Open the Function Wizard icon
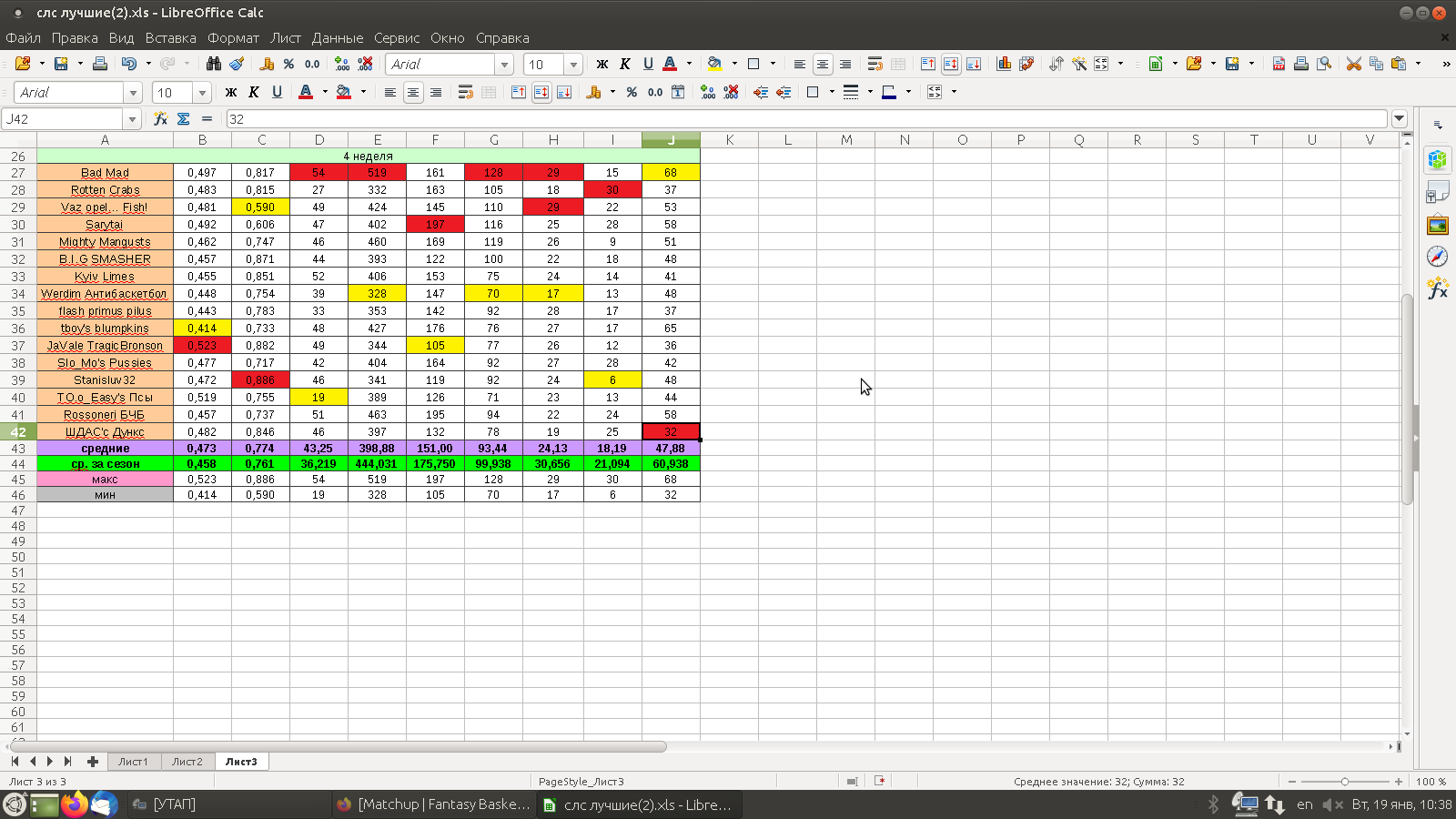The height and width of the screenshot is (819, 1456). [160, 119]
